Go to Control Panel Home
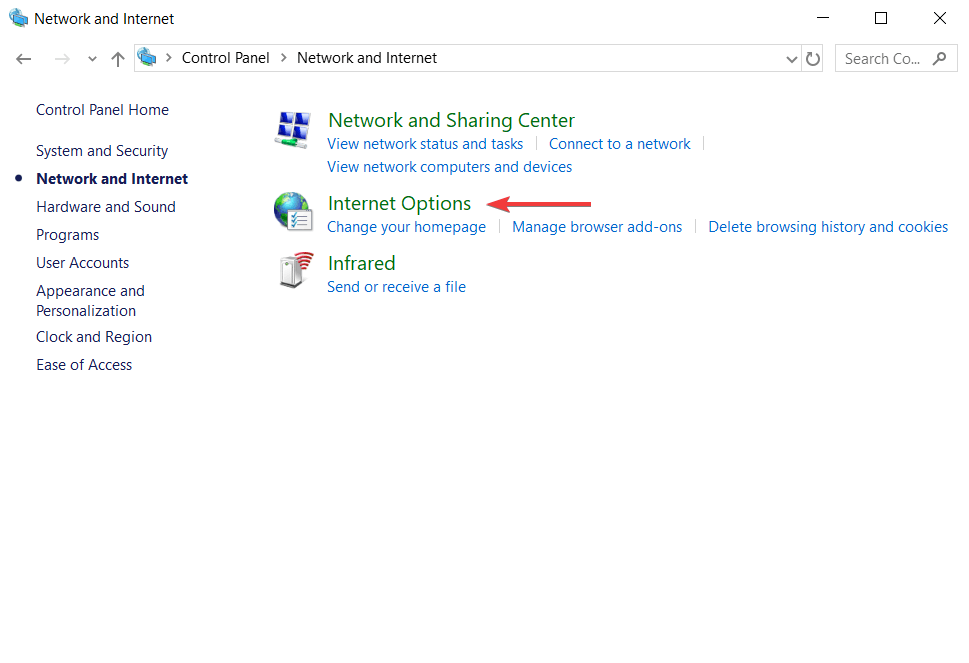Image resolution: width=969 pixels, height=663 pixels. [103, 110]
